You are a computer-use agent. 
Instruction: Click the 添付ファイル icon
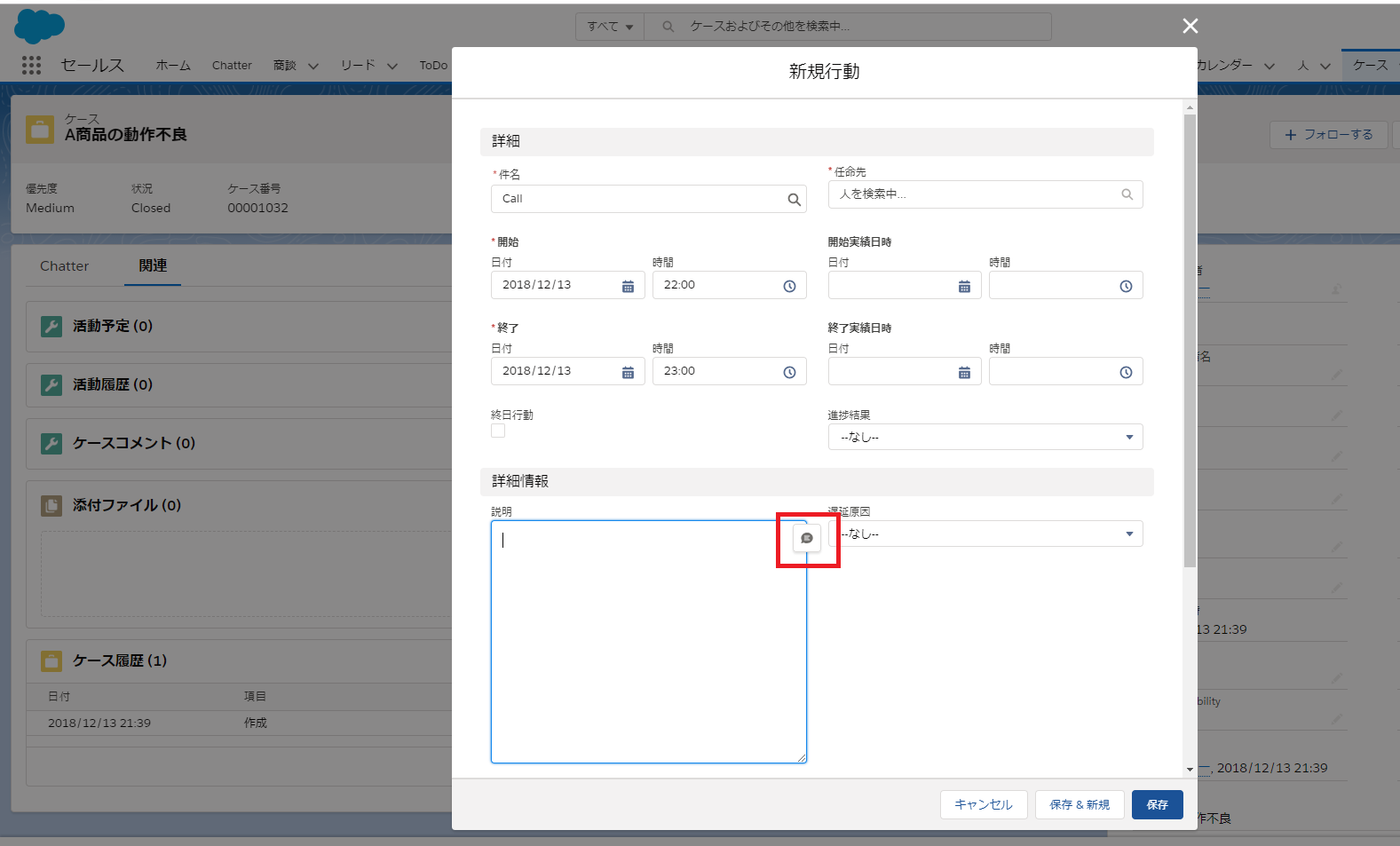(x=51, y=505)
